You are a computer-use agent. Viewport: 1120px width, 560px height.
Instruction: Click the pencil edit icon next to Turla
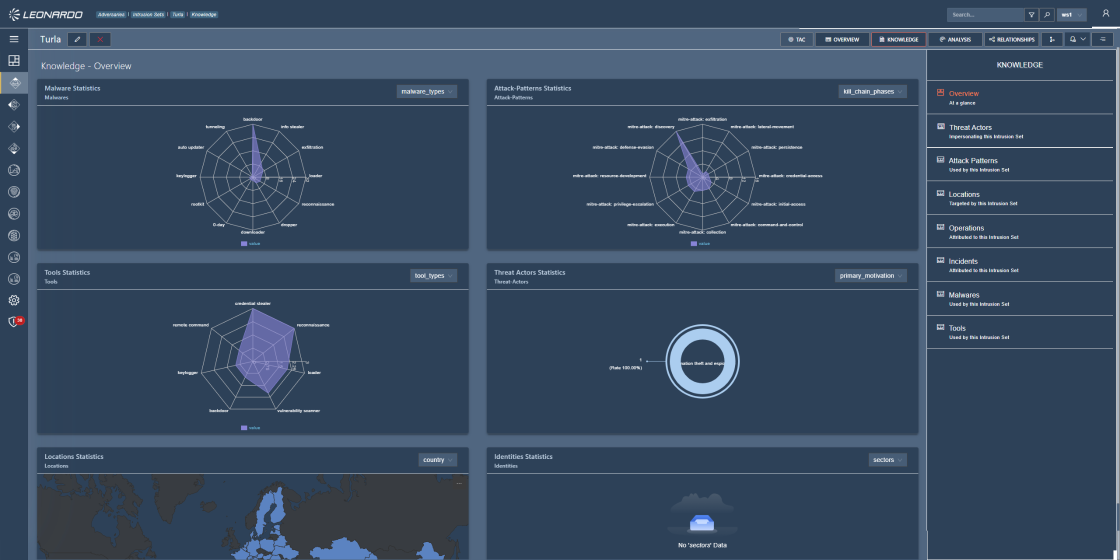pyautogui.click(x=77, y=39)
